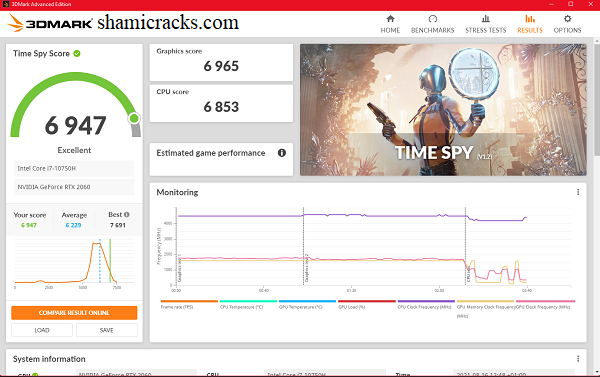Click the info icon beside Estimated game performance

pyautogui.click(x=282, y=153)
